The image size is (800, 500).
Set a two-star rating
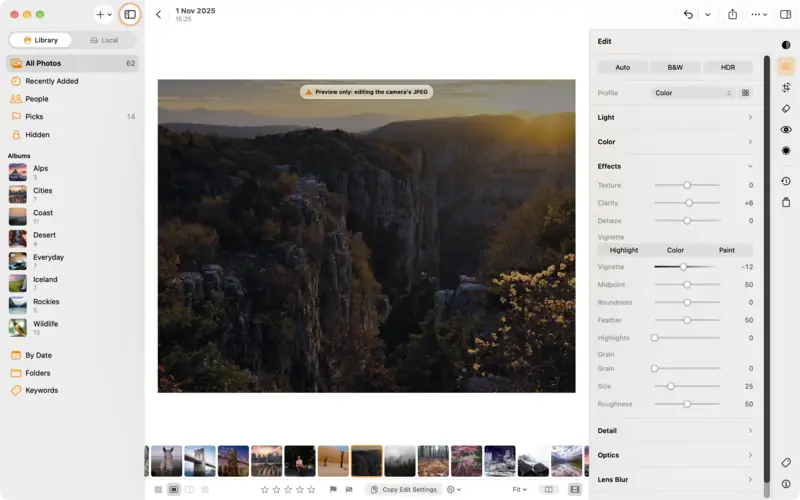[276, 490]
